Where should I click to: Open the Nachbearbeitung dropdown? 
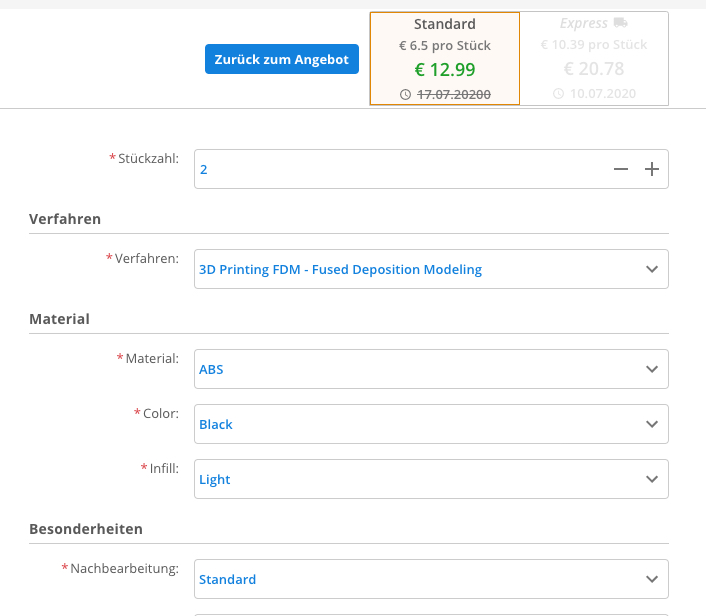pyautogui.click(x=431, y=579)
